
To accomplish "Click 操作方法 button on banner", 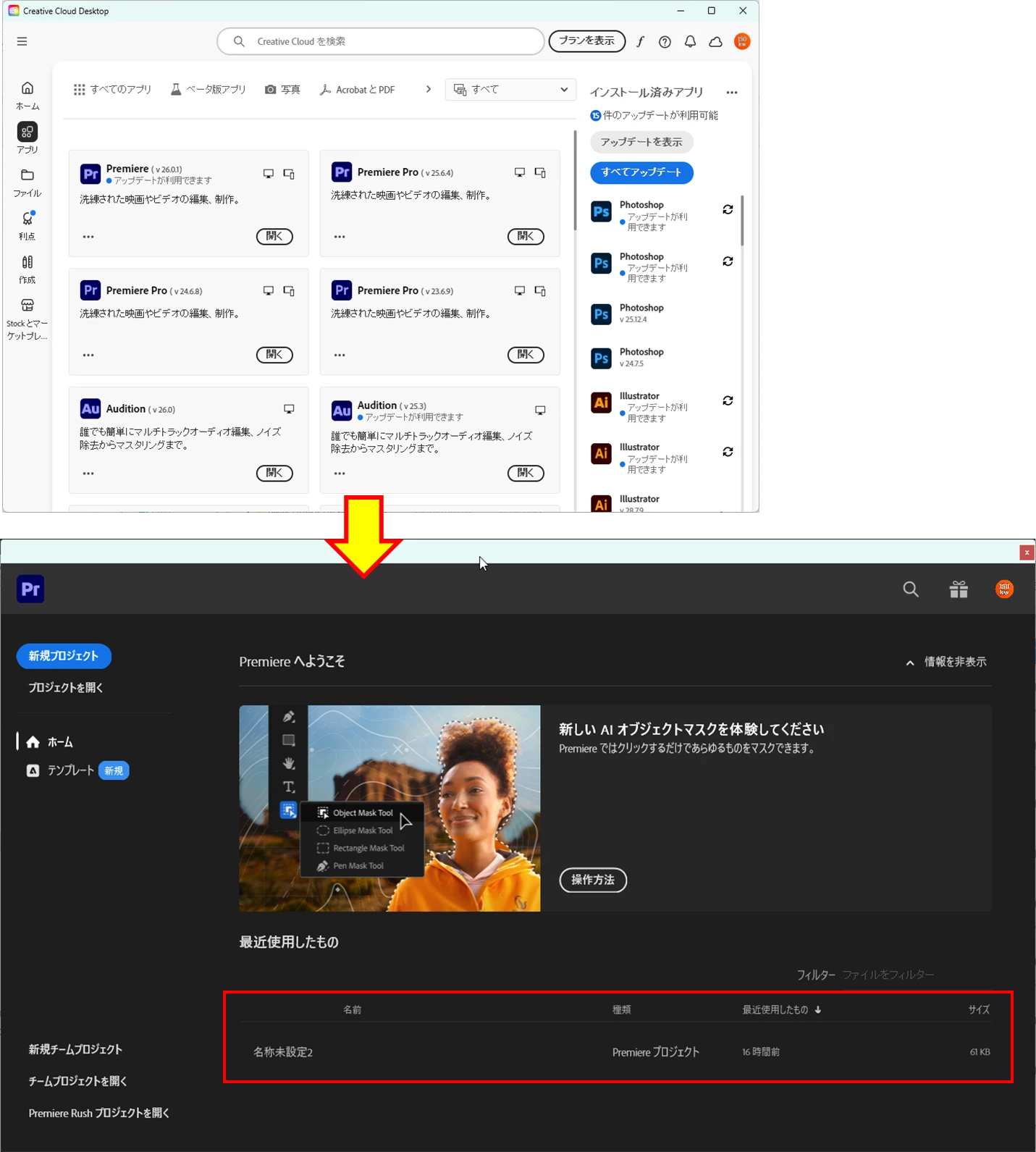I will tap(593, 880).
